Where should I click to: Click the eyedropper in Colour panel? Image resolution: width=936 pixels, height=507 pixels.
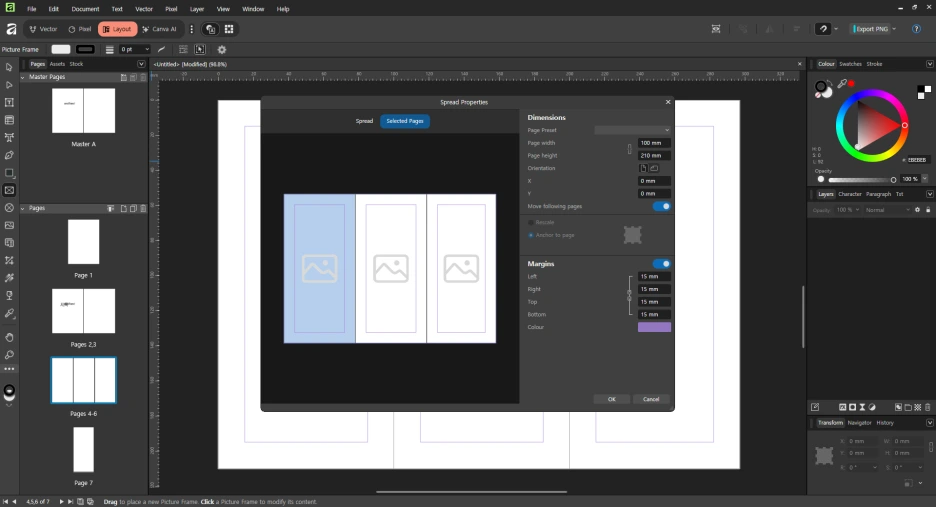[842, 84]
